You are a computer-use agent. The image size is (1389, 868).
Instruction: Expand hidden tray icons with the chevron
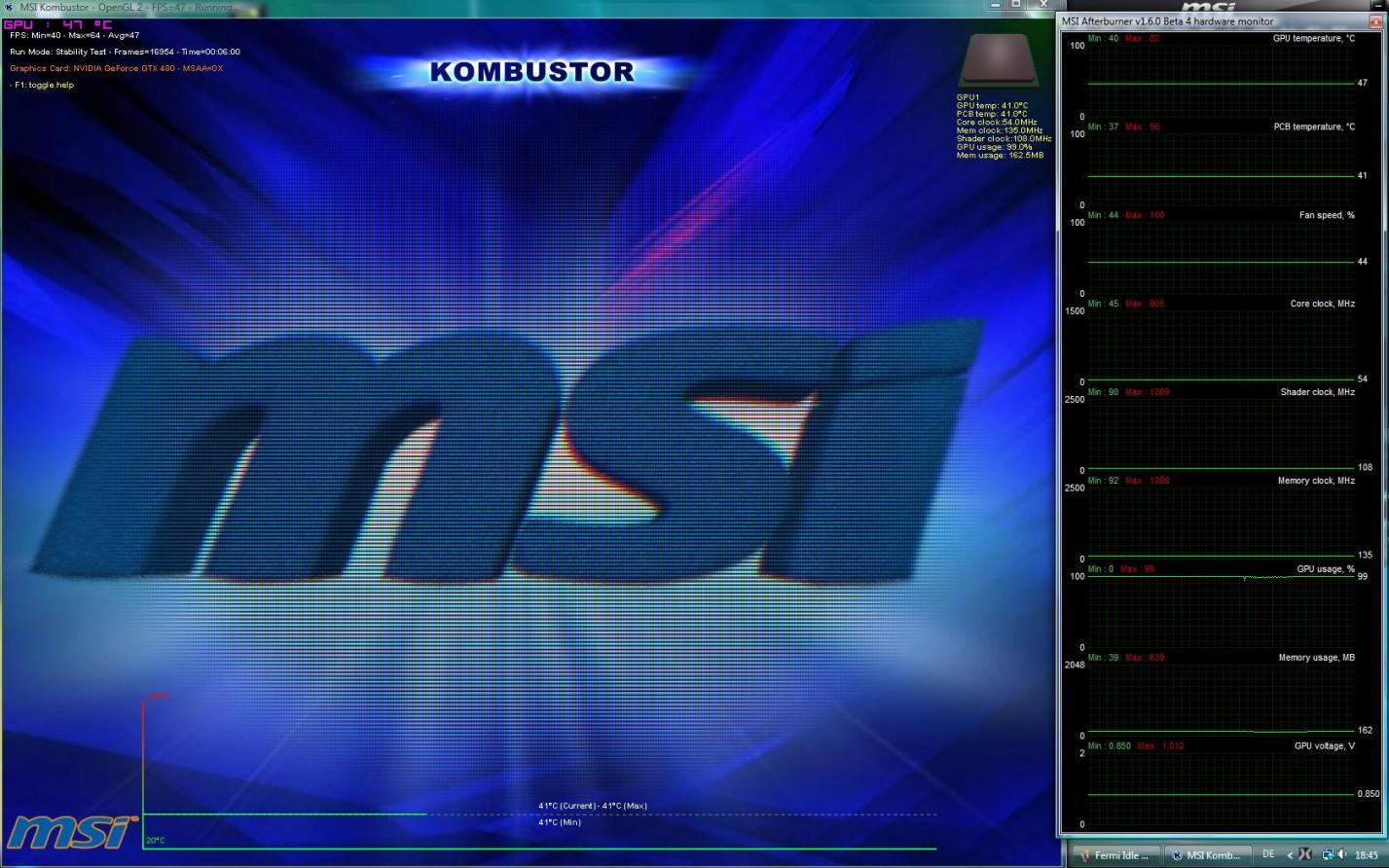tap(1290, 855)
